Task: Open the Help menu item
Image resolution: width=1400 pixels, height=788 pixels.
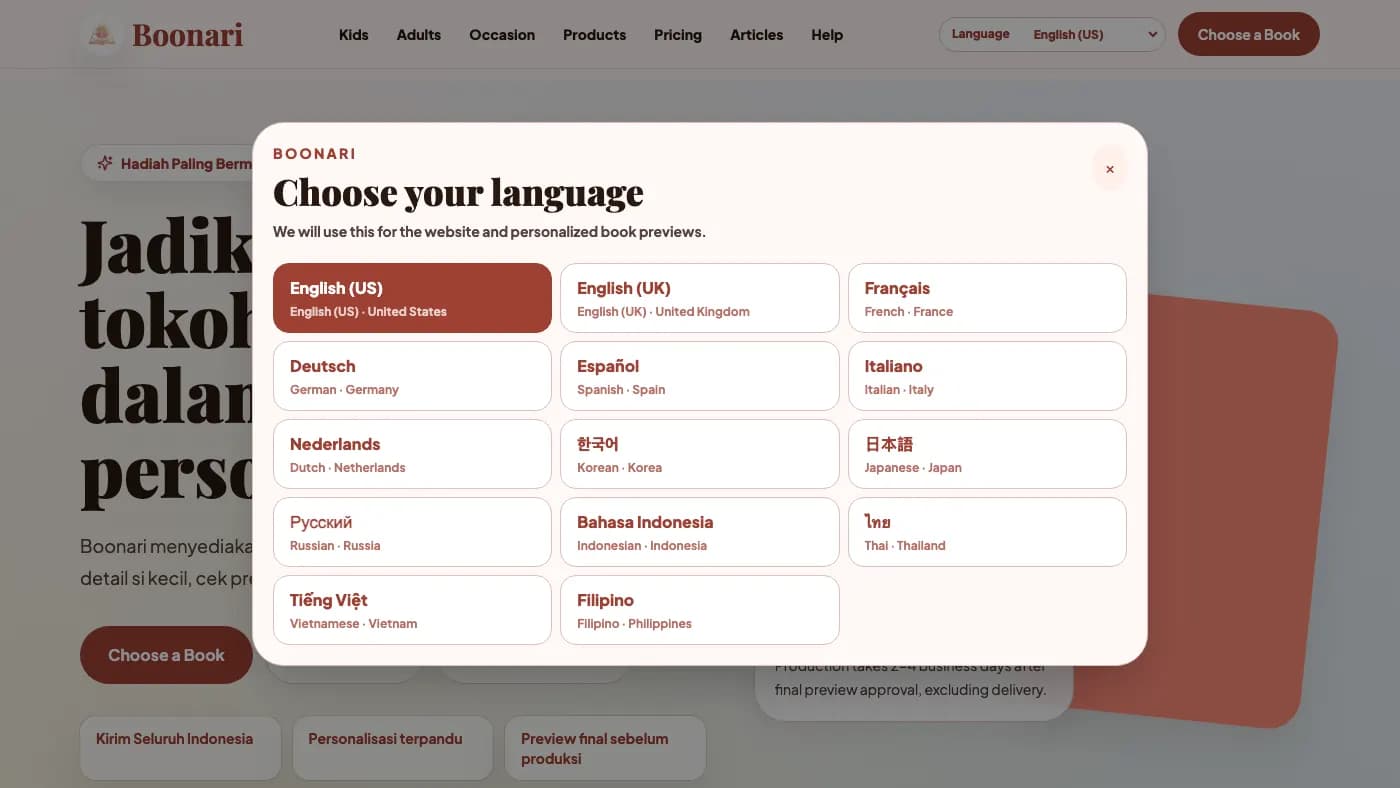Action: coord(827,35)
